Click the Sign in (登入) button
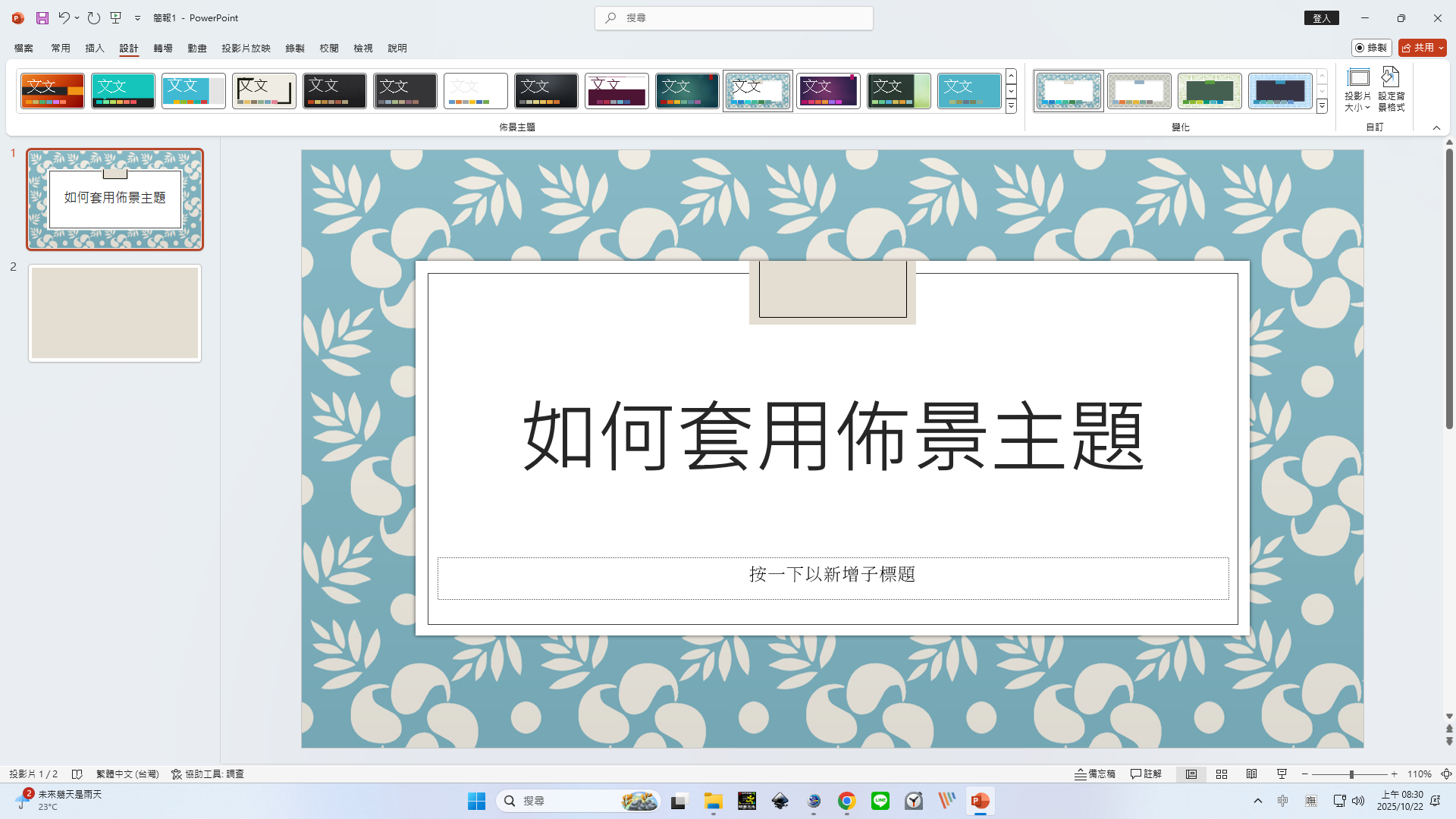The height and width of the screenshot is (819, 1456). [x=1321, y=18]
